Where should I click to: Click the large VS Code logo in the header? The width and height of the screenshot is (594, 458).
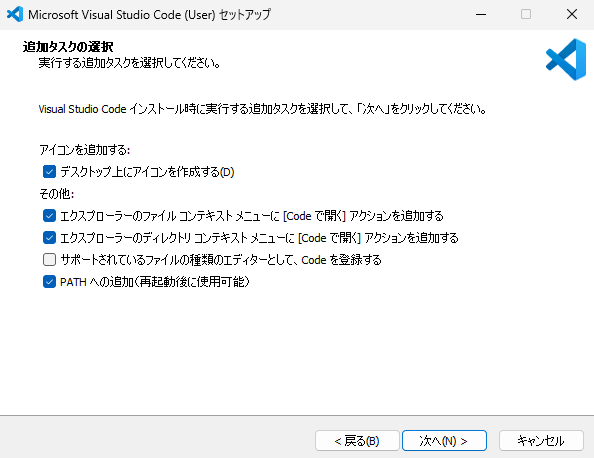tap(566, 59)
